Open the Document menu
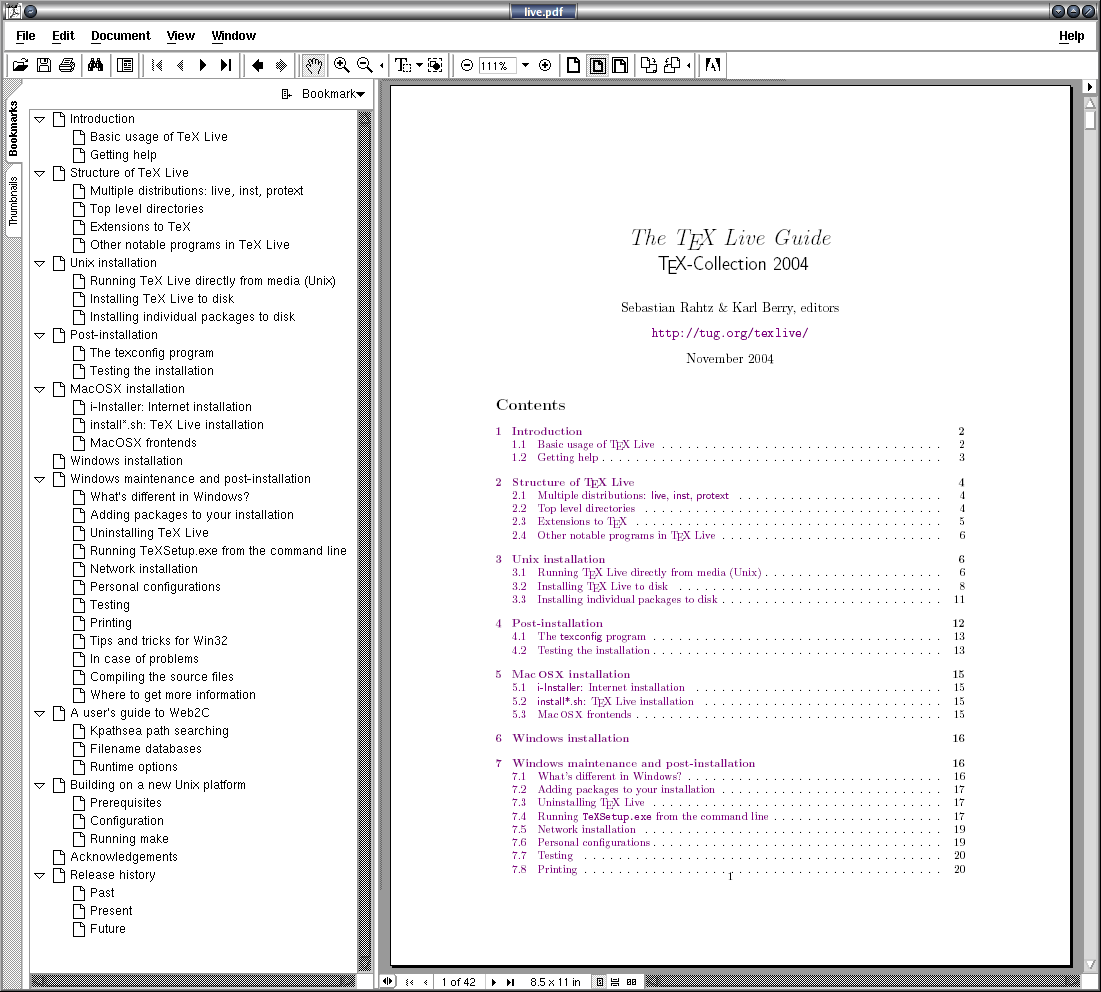This screenshot has height=992, width=1101. point(120,36)
